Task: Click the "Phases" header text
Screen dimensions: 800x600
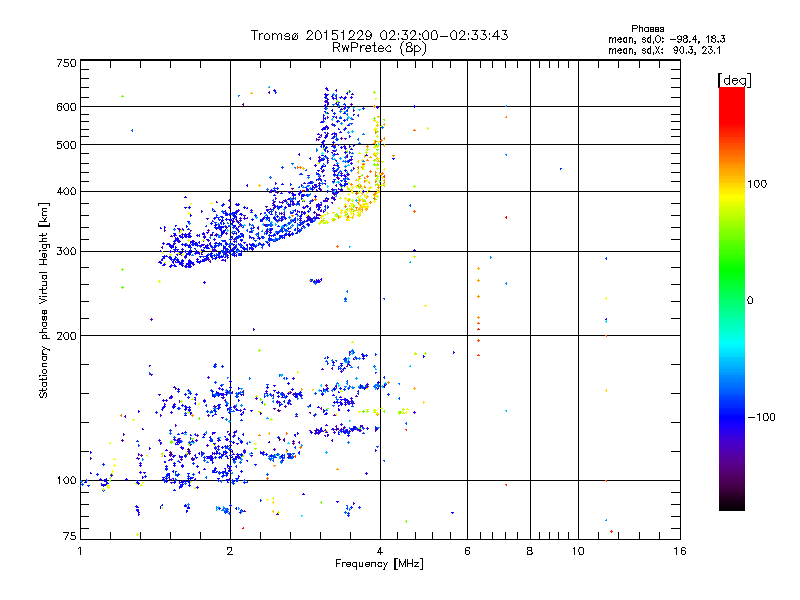Action: click(647, 29)
